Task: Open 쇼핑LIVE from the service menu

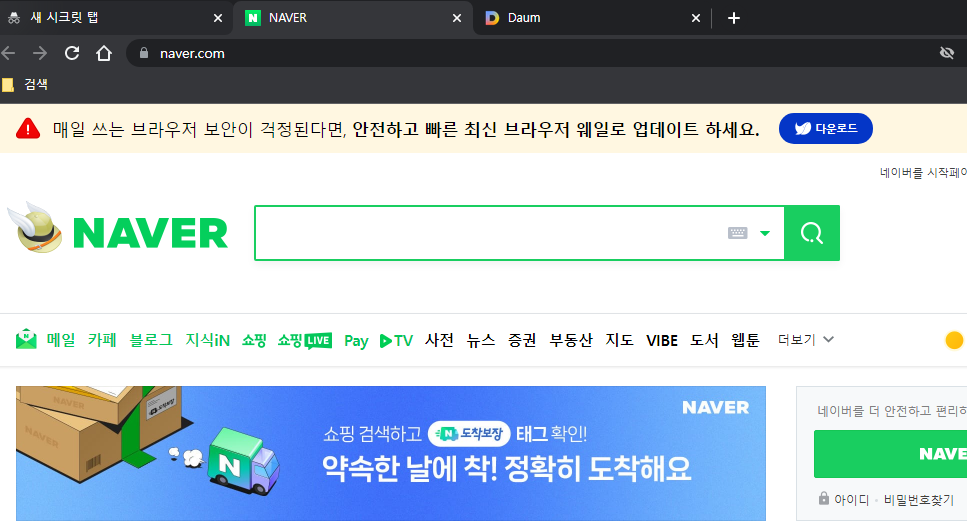Action: [305, 340]
